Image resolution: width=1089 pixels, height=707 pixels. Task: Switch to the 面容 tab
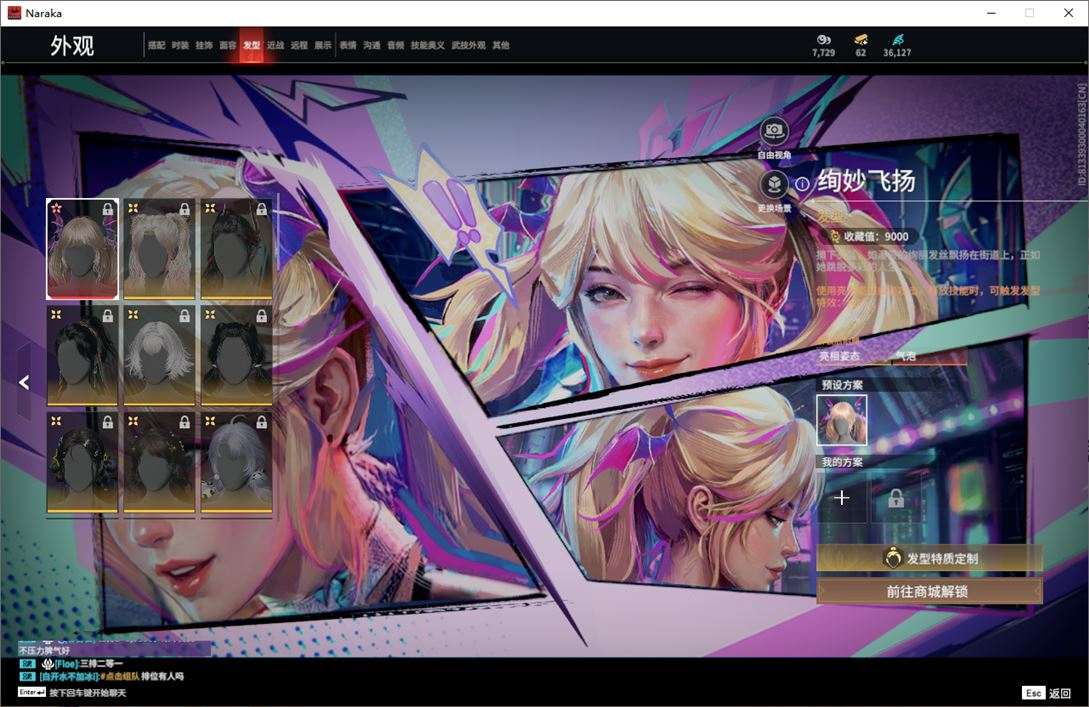pyautogui.click(x=227, y=45)
